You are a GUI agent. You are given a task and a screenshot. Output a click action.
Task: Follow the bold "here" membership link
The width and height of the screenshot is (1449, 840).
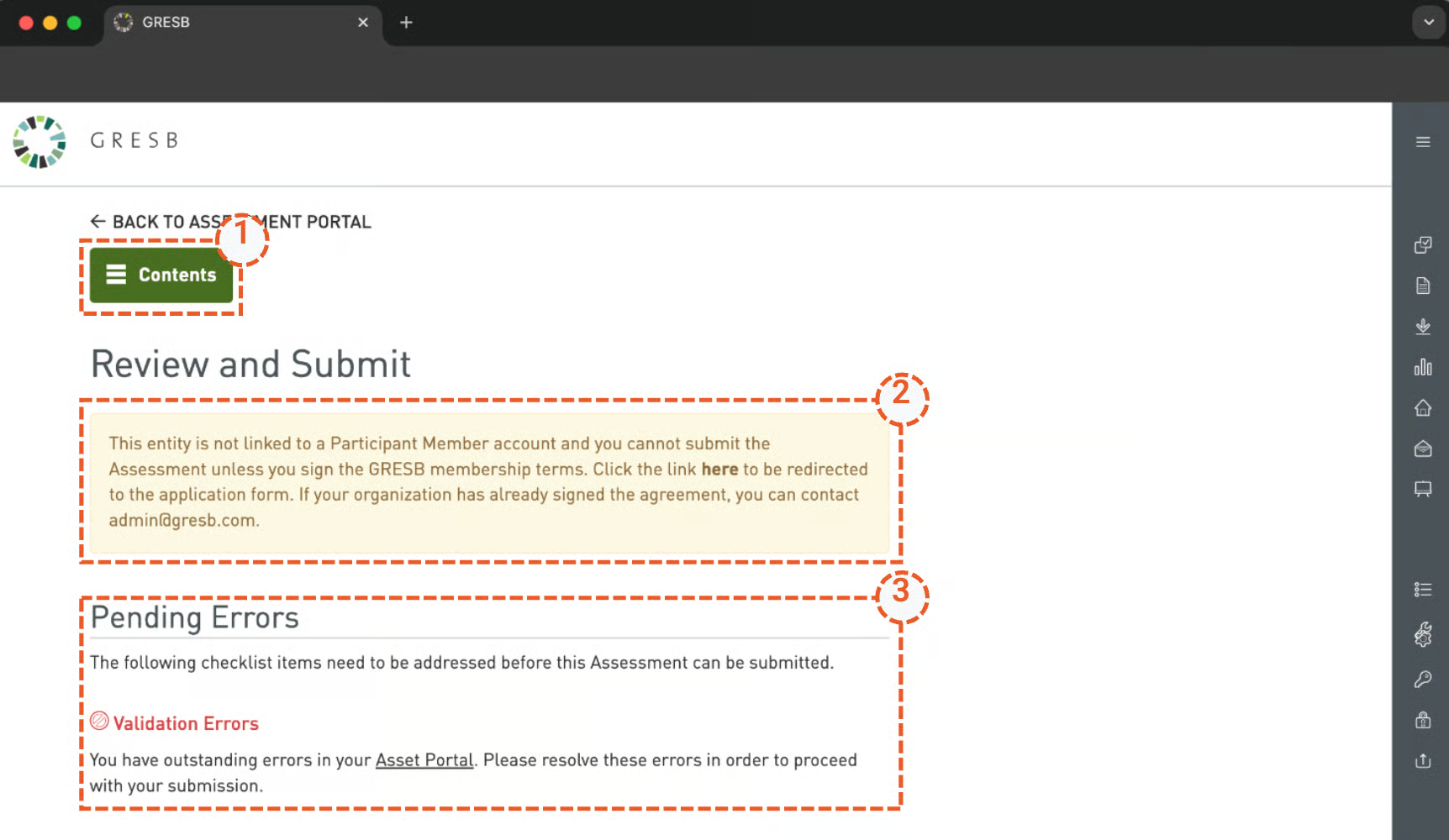tap(719, 470)
